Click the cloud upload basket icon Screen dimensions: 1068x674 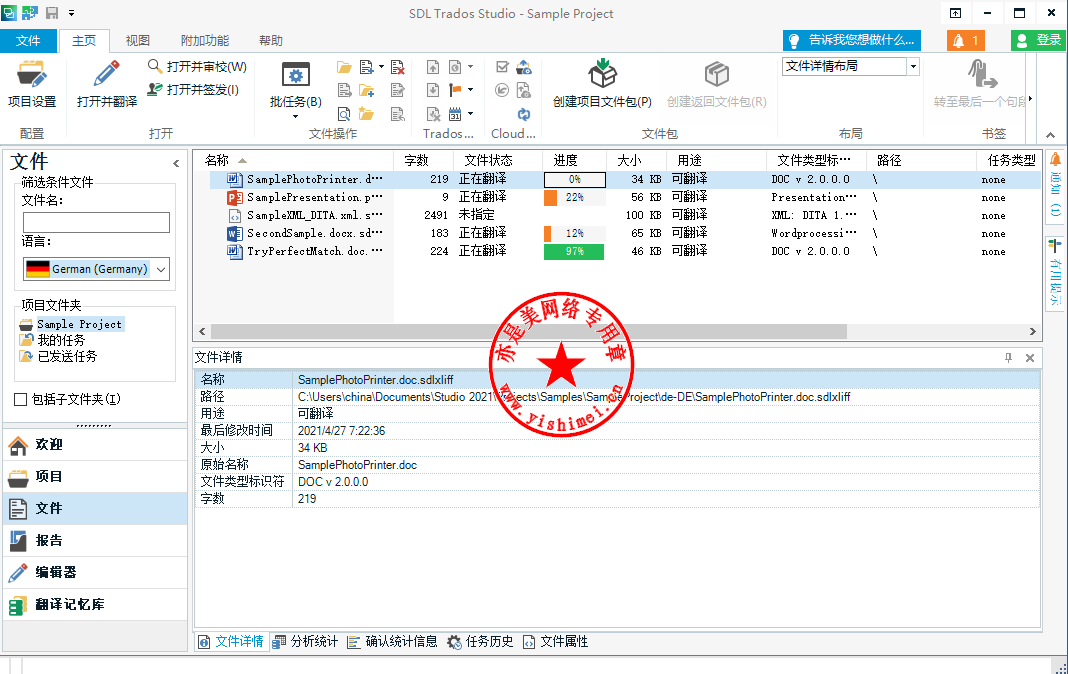524,67
